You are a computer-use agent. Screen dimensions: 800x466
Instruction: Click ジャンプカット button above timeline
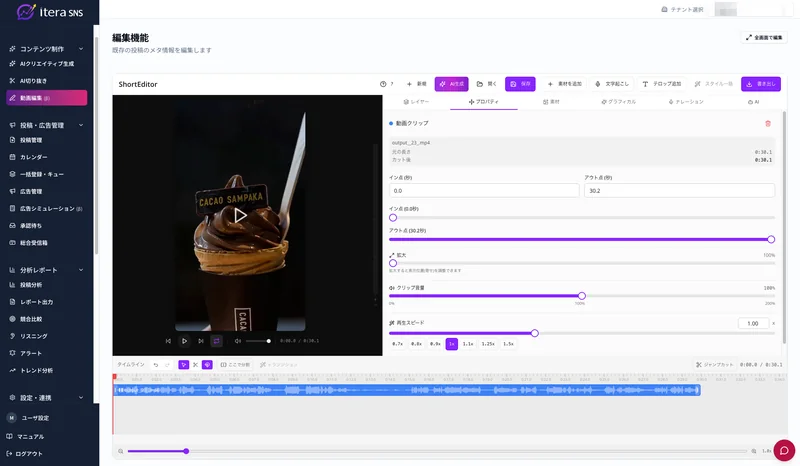click(714, 365)
